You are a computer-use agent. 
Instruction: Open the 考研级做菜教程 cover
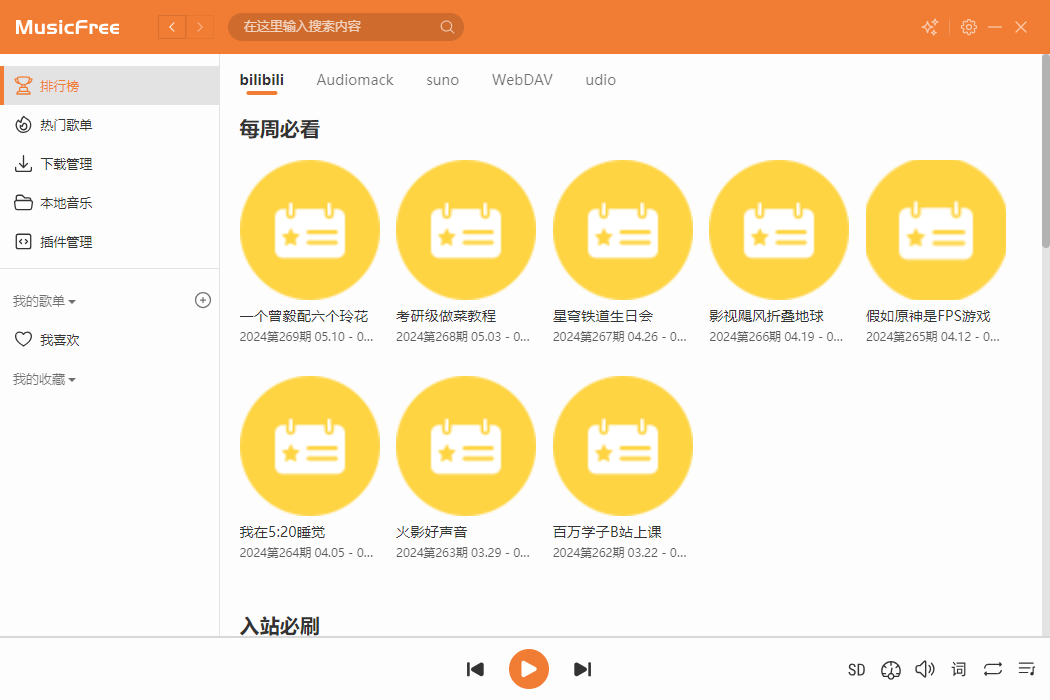point(466,230)
